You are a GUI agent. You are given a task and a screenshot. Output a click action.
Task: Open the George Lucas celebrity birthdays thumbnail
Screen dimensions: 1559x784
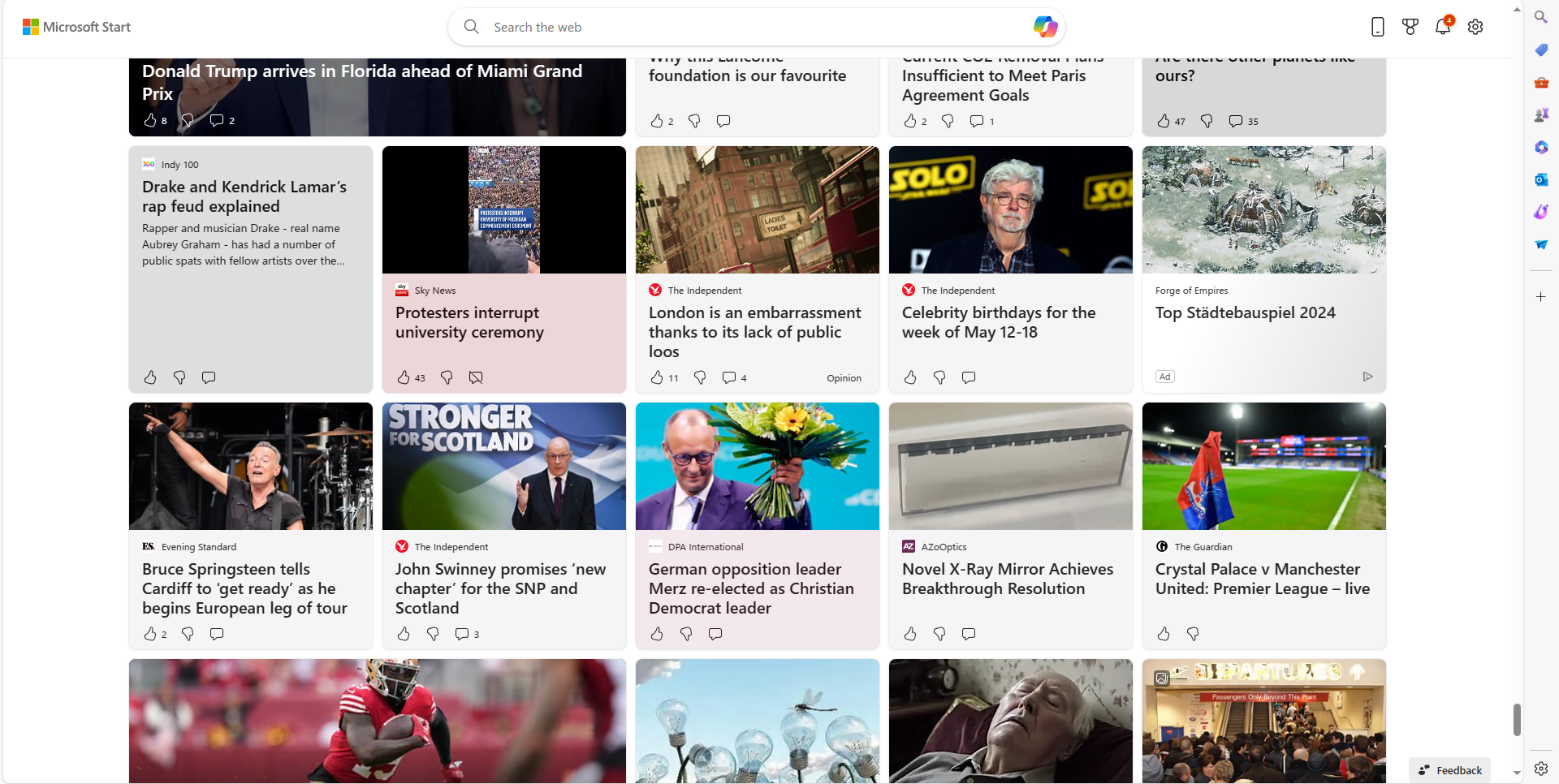pyautogui.click(x=1010, y=209)
